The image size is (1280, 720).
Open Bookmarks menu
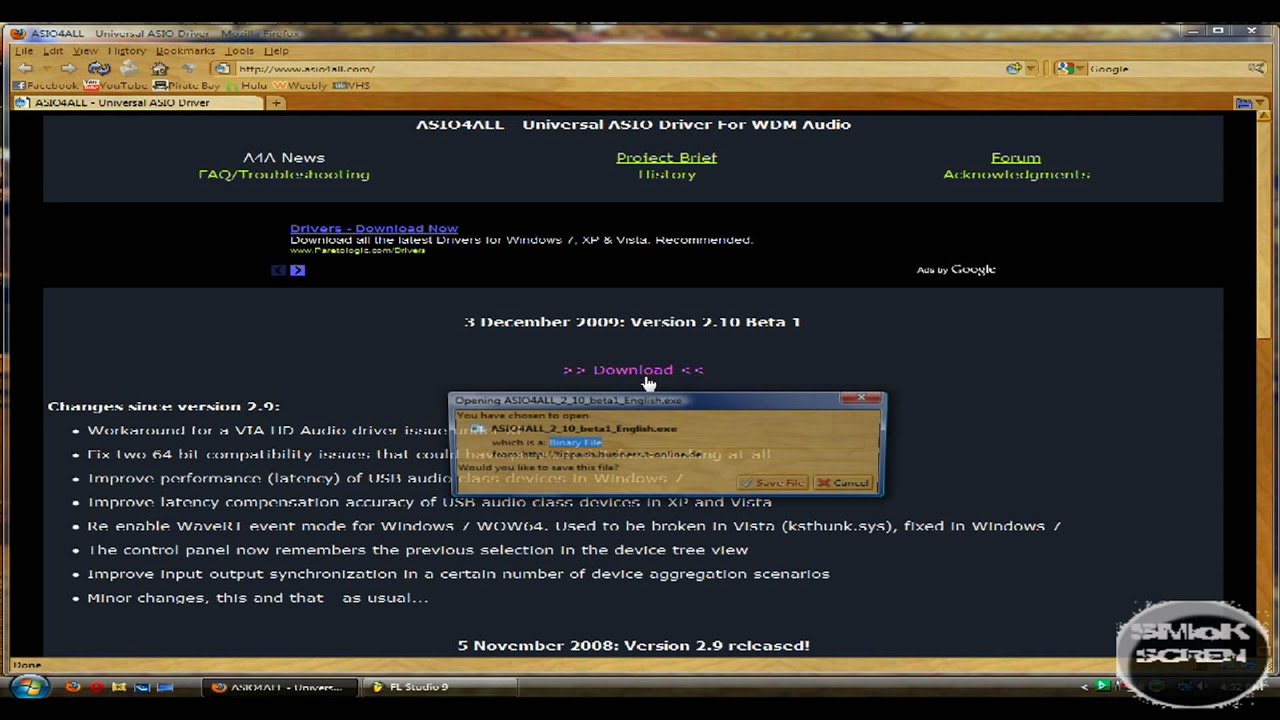tap(185, 51)
